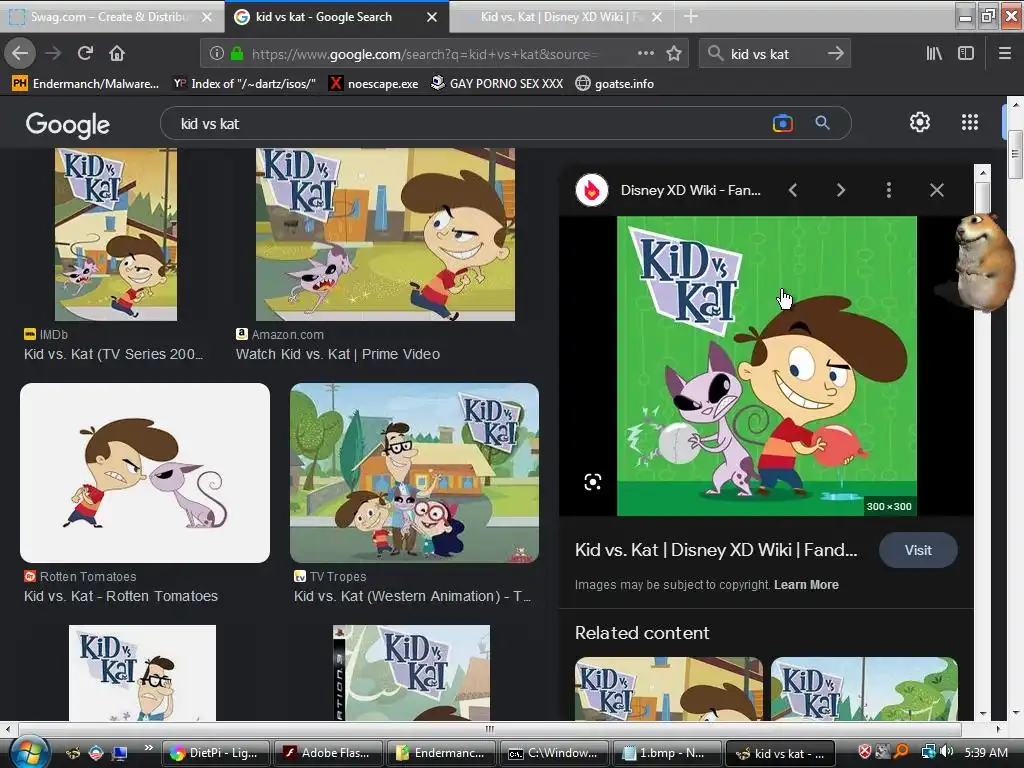This screenshot has width=1024, height=768.
Task: Open preview panel more options menu
Action: [888, 190]
